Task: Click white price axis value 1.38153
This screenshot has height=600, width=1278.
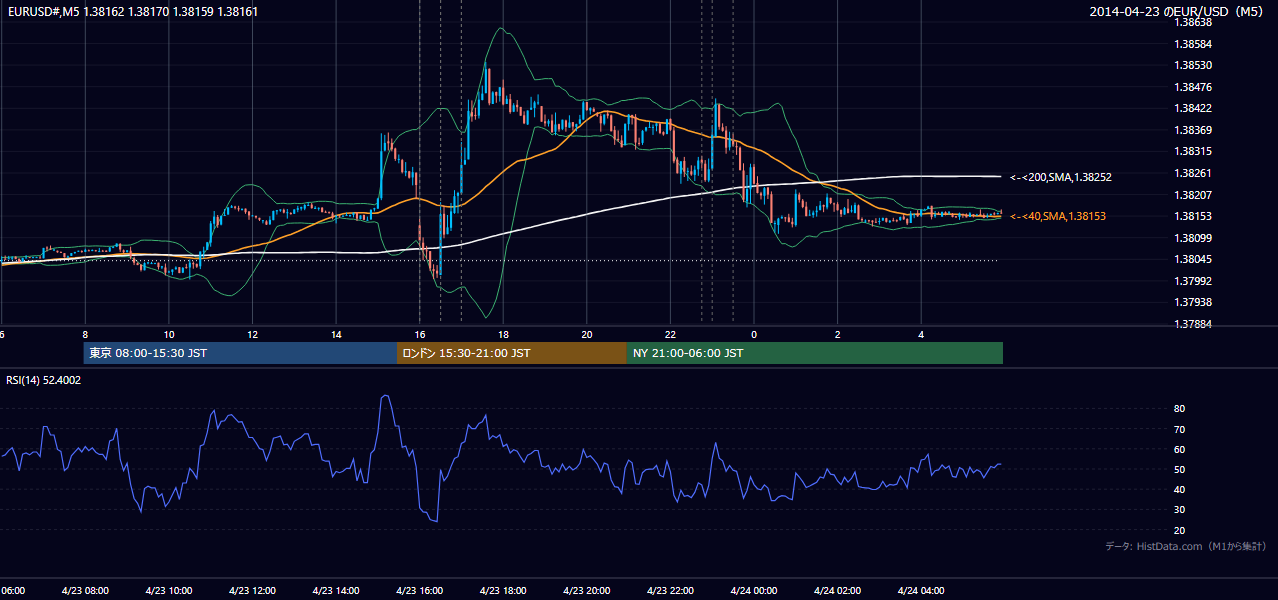Action: pyautogui.click(x=1191, y=216)
